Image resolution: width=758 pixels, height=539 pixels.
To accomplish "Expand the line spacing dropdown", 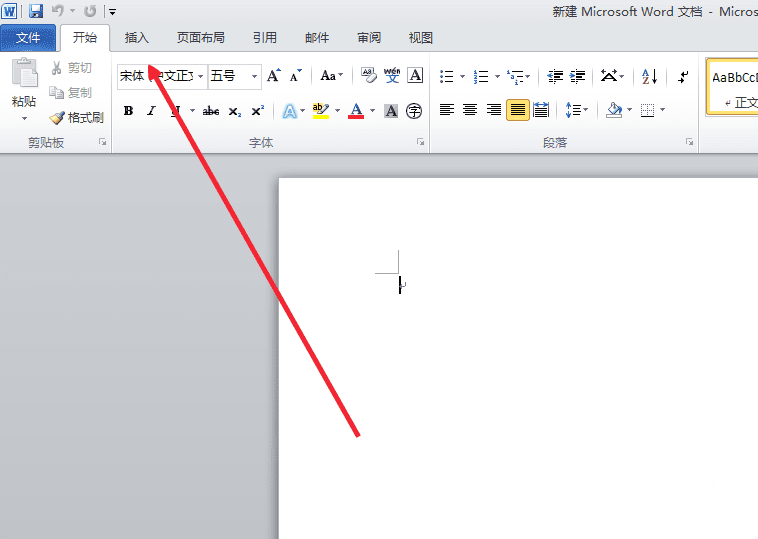I will tap(586, 110).
